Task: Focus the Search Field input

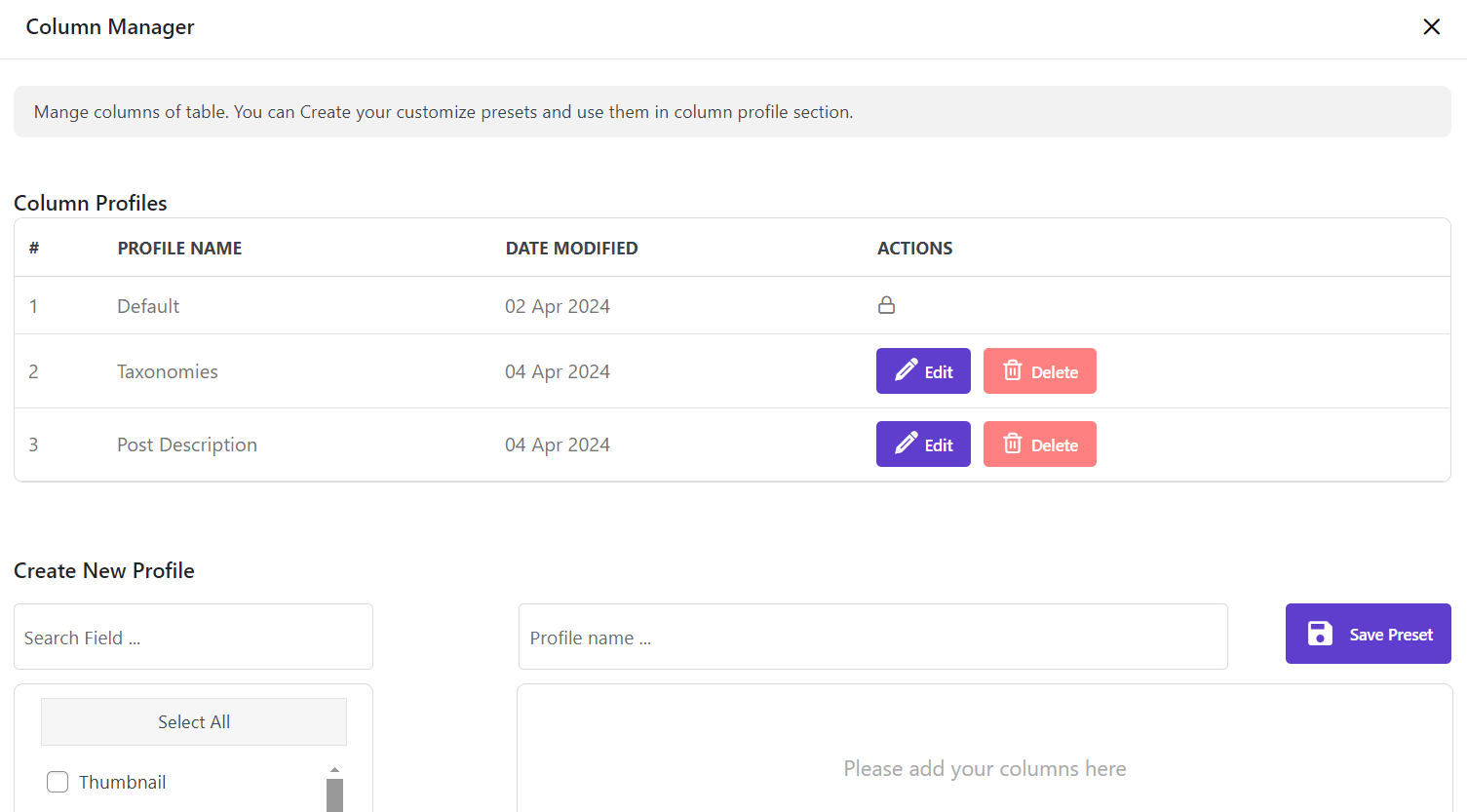Action: click(x=193, y=637)
